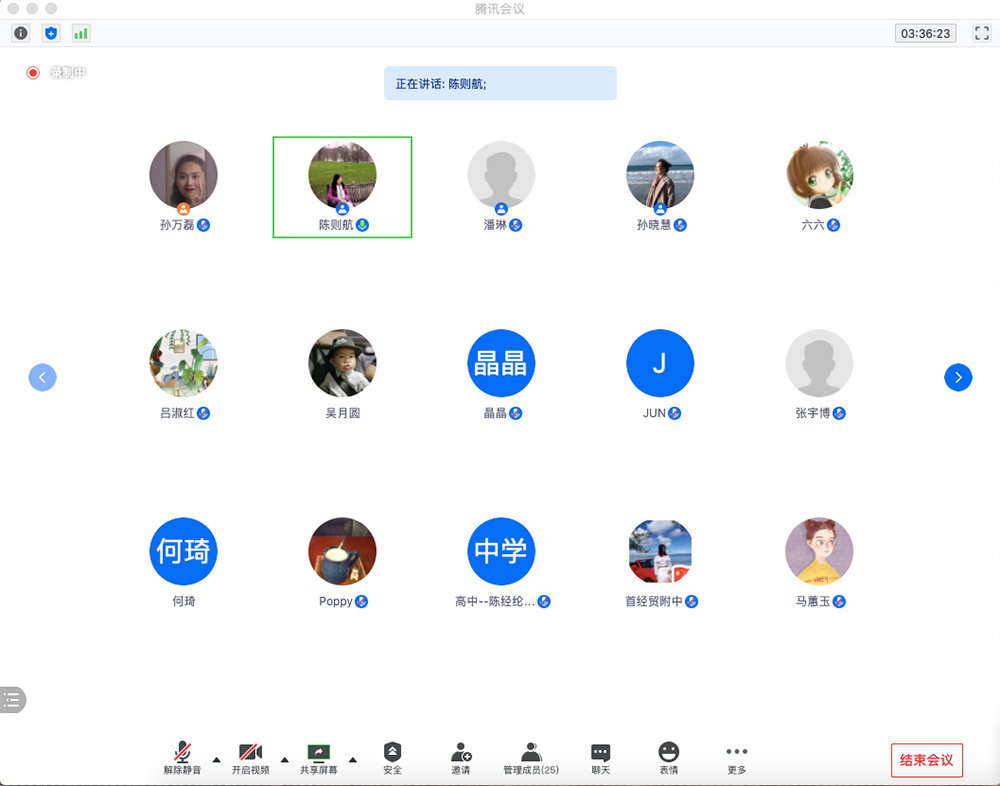Select 陈则航's participant video tile
Screen dimensions: 1000x786
(x=342, y=187)
